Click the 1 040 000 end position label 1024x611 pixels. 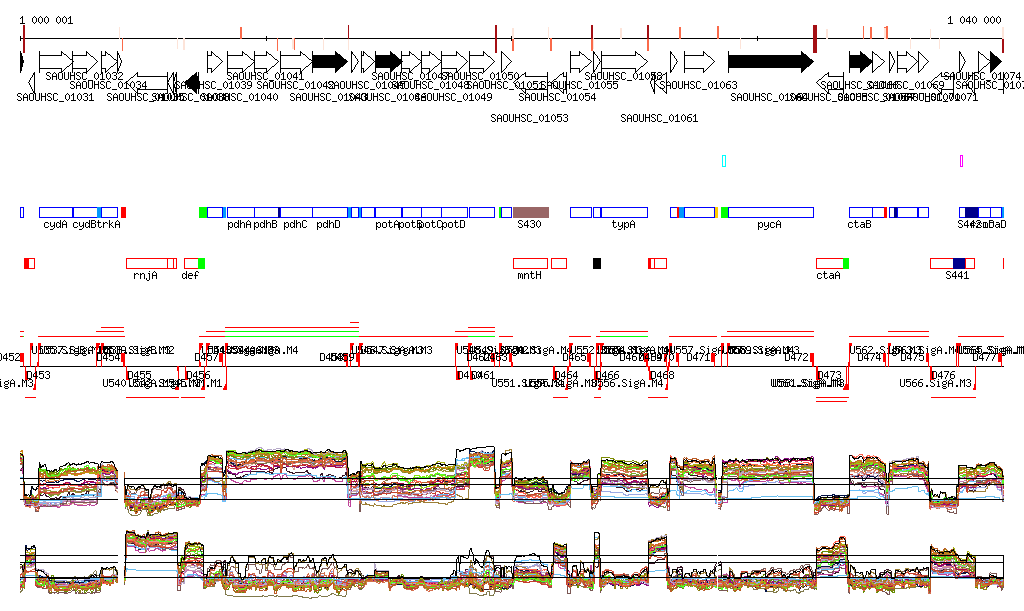click(x=974, y=20)
